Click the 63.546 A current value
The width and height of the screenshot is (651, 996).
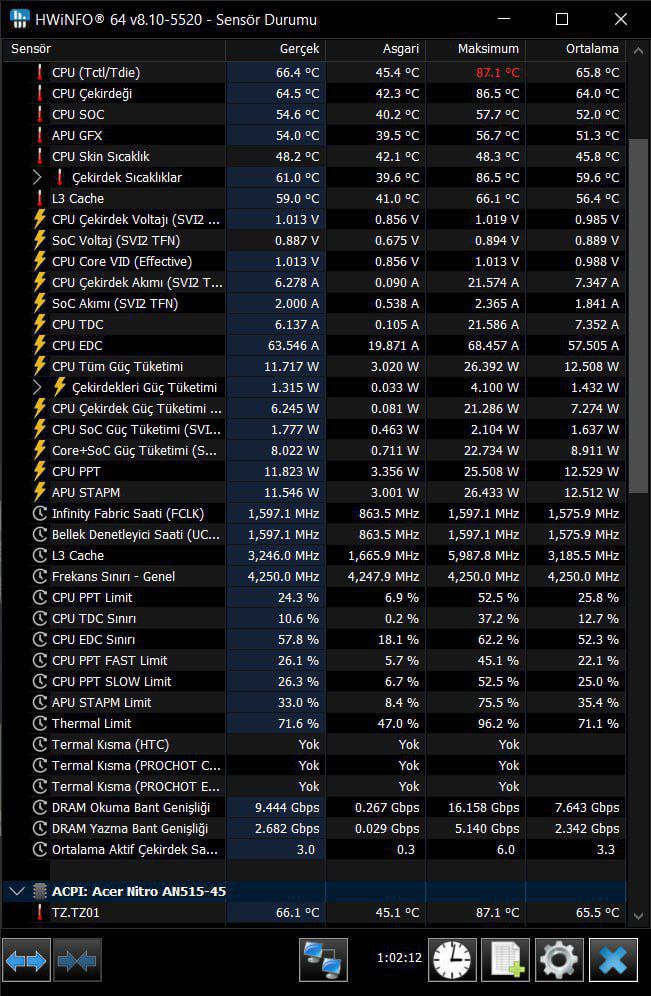click(291, 345)
